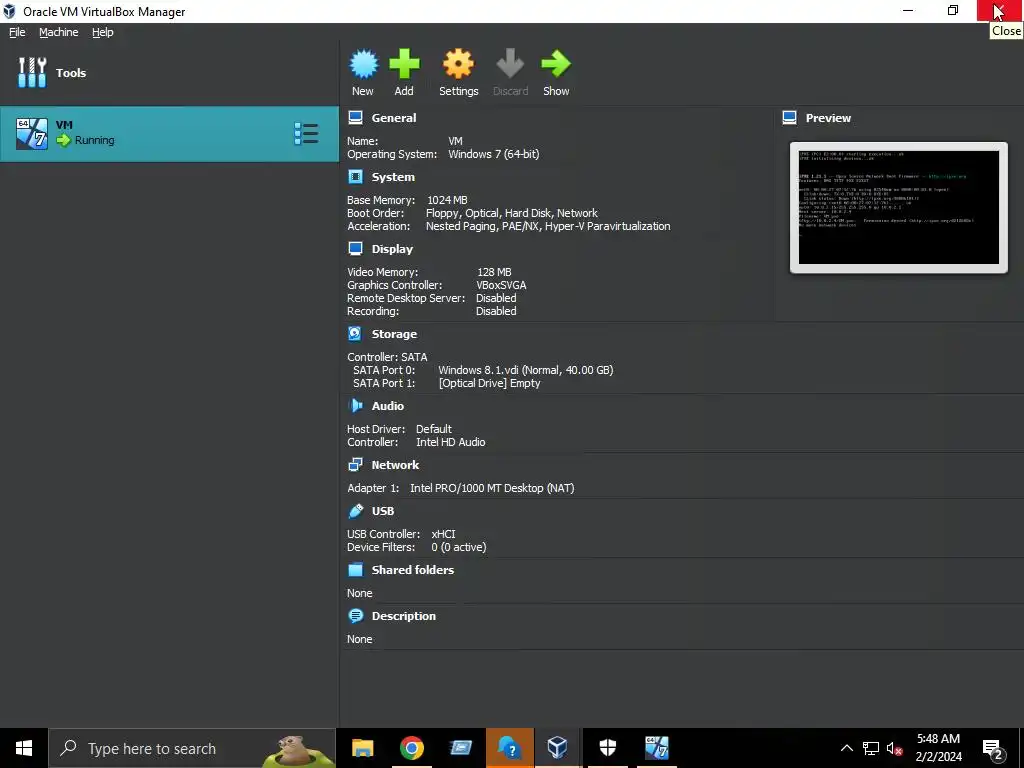Click the System section heading

point(393,177)
